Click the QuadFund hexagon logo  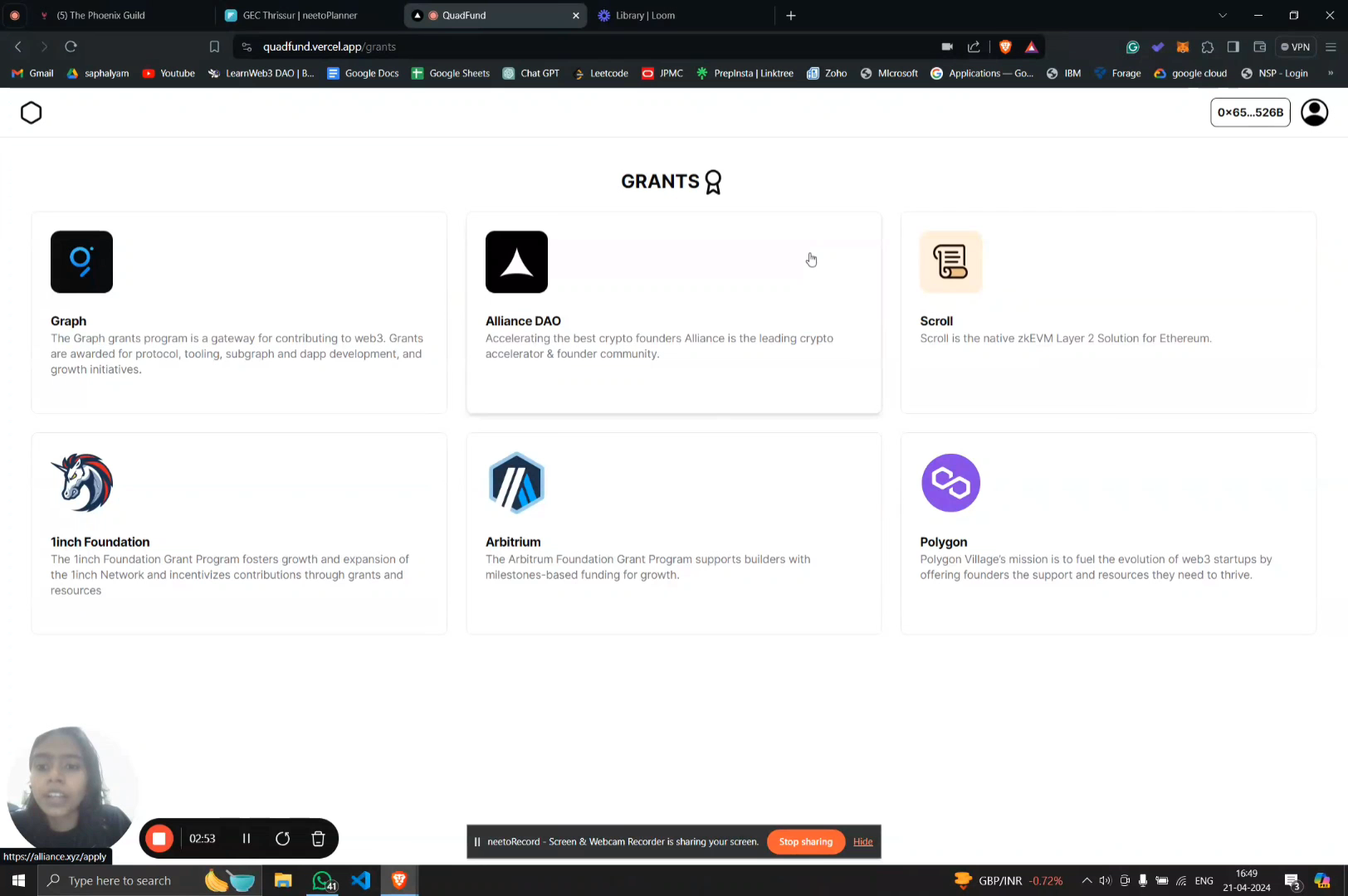(x=32, y=113)
